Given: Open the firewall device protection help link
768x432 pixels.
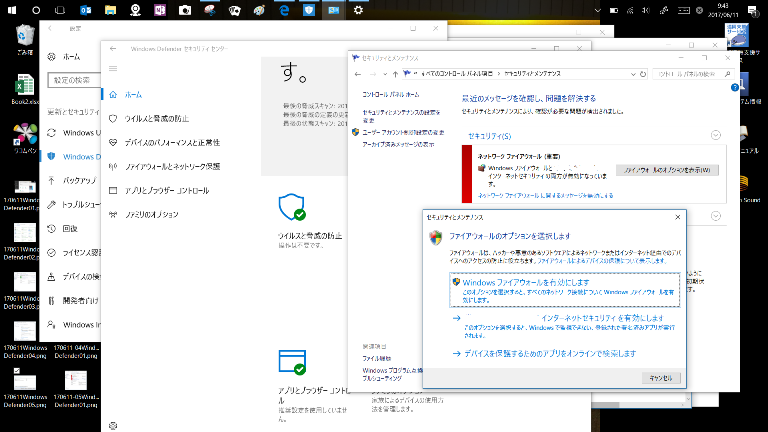Looking at the screenshot, I should click(x=602, y=261).
